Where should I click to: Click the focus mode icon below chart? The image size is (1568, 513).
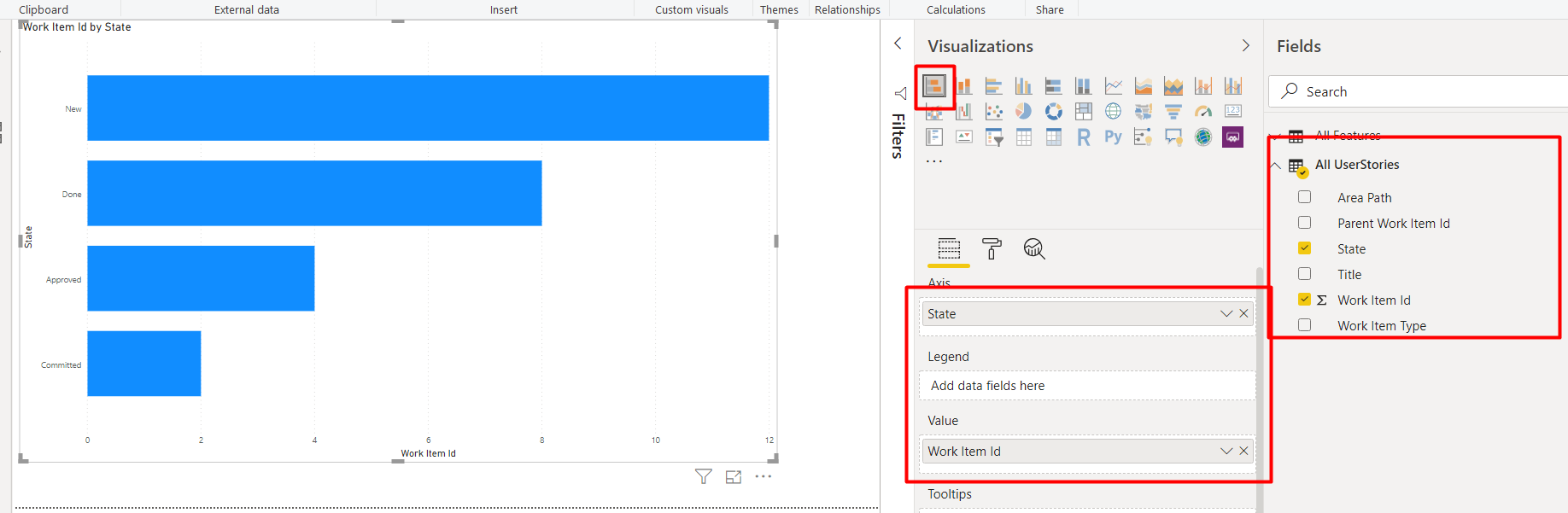[734, 477]
